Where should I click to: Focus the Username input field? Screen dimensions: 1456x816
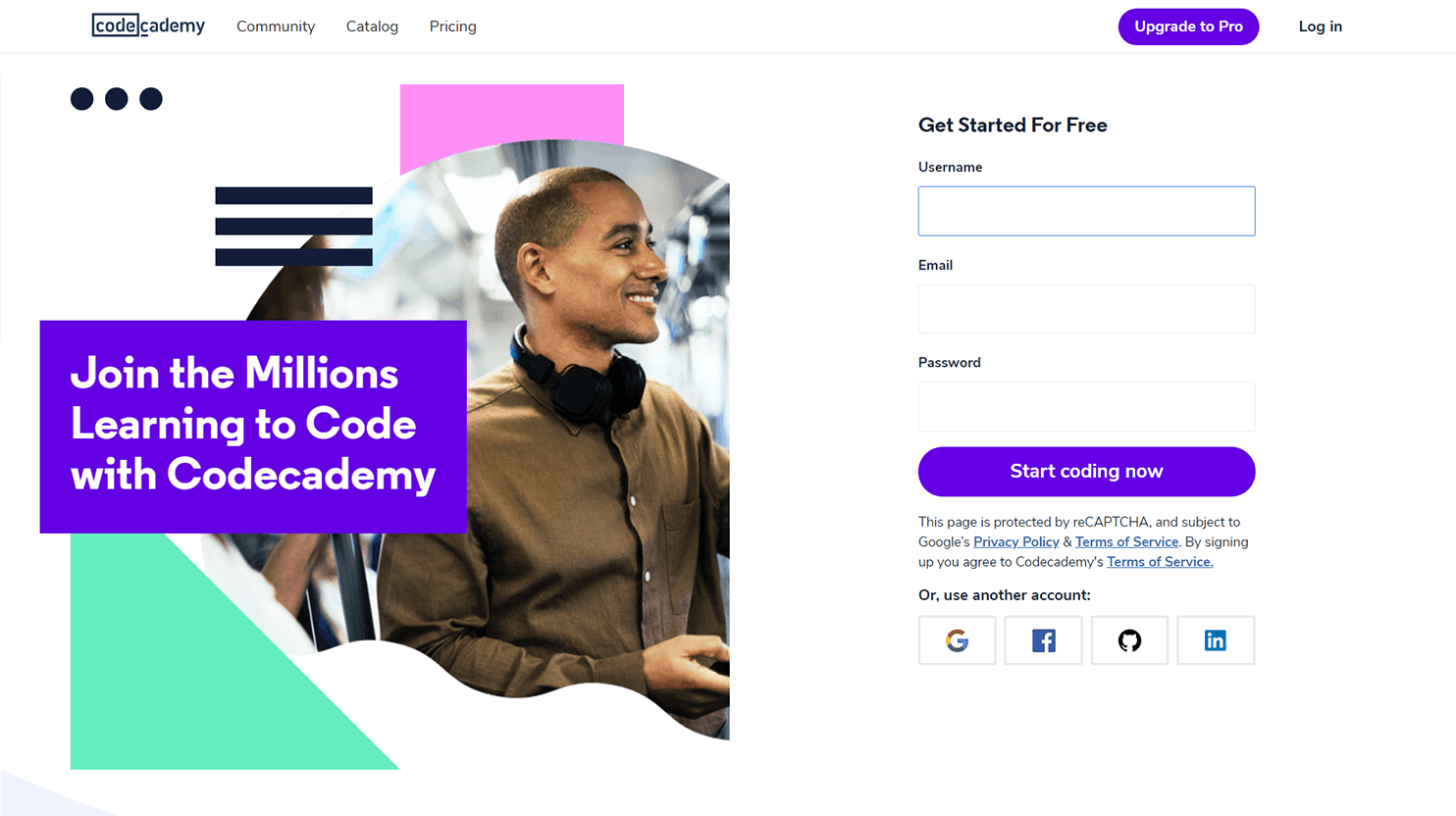(1086, 211)
